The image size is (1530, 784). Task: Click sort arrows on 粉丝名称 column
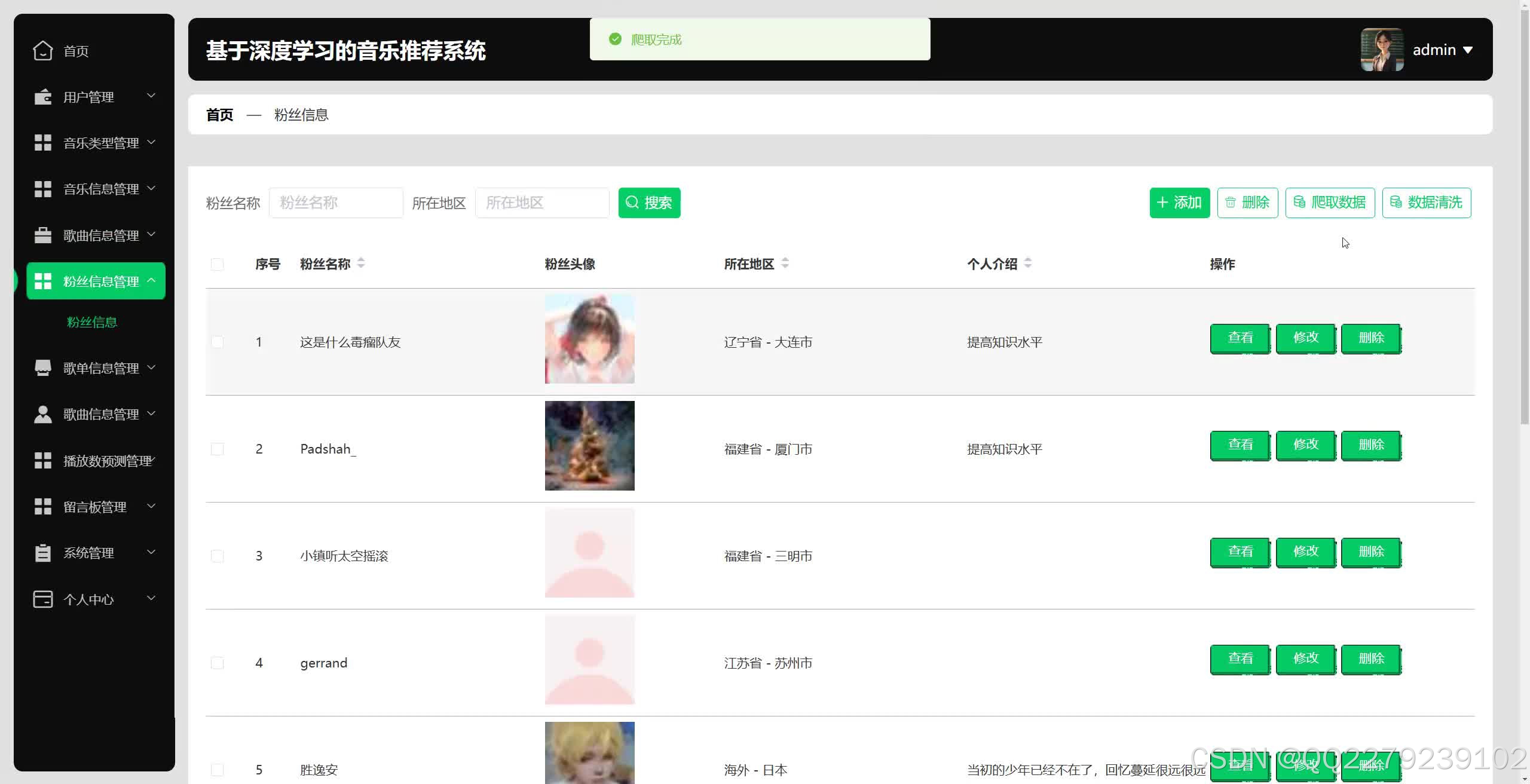pos(361,263)
